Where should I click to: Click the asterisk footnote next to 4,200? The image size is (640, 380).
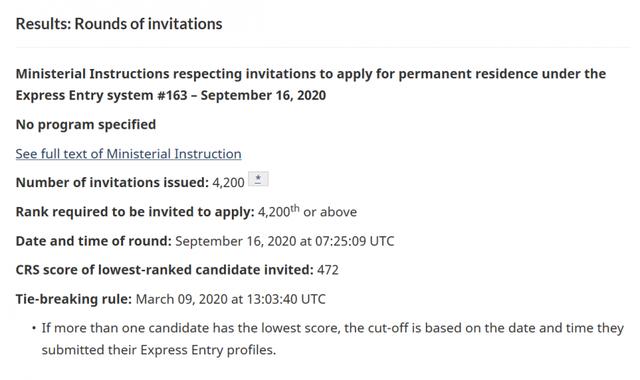(258, 180)
